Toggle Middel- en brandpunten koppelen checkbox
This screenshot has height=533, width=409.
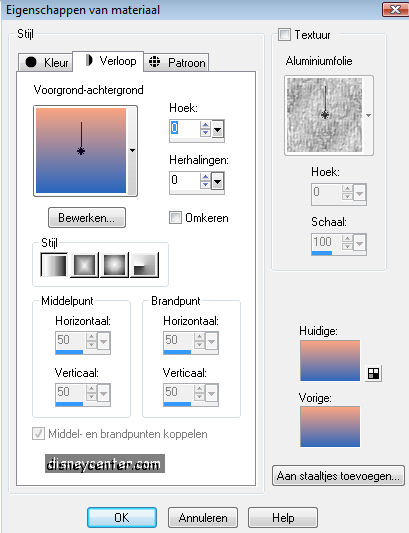click(38, 434)
